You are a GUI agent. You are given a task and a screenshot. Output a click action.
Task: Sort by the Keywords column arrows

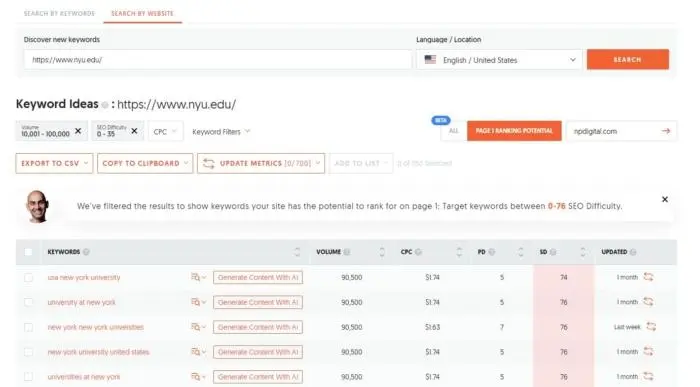[x=297, y=252]
